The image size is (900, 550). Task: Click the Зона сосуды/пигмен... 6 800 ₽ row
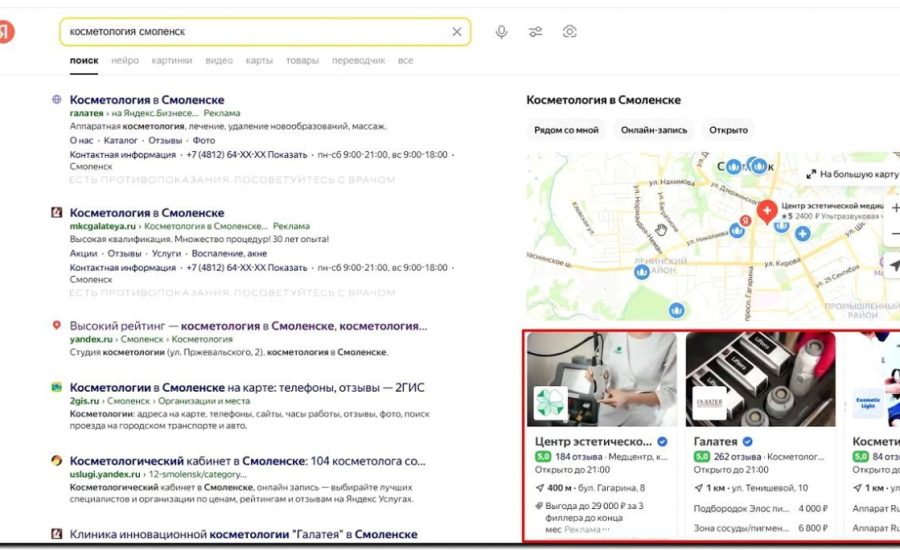(x=761, y=528)
